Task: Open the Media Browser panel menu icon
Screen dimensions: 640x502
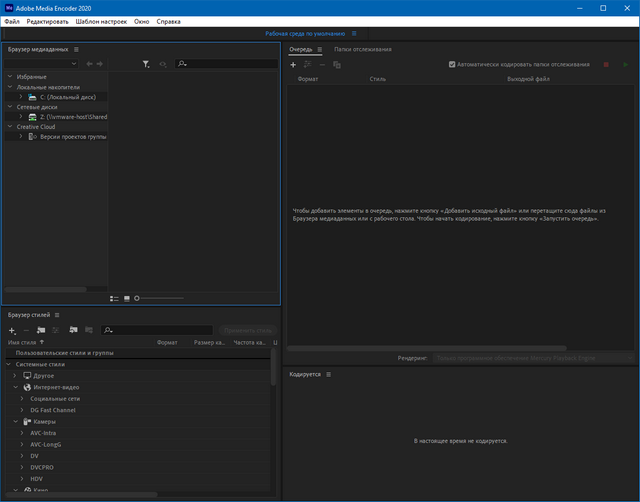Action: click(76, 49)
